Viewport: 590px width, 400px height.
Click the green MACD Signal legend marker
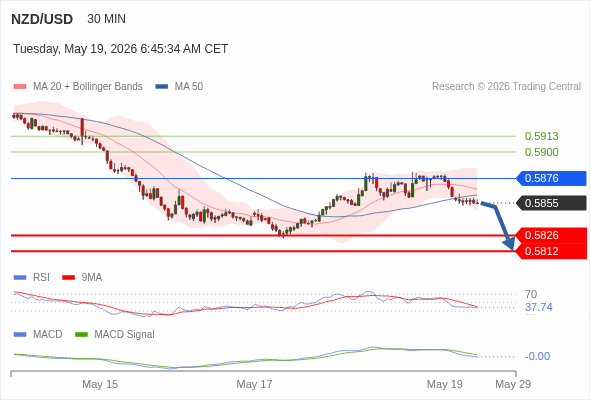pos(81,335)
